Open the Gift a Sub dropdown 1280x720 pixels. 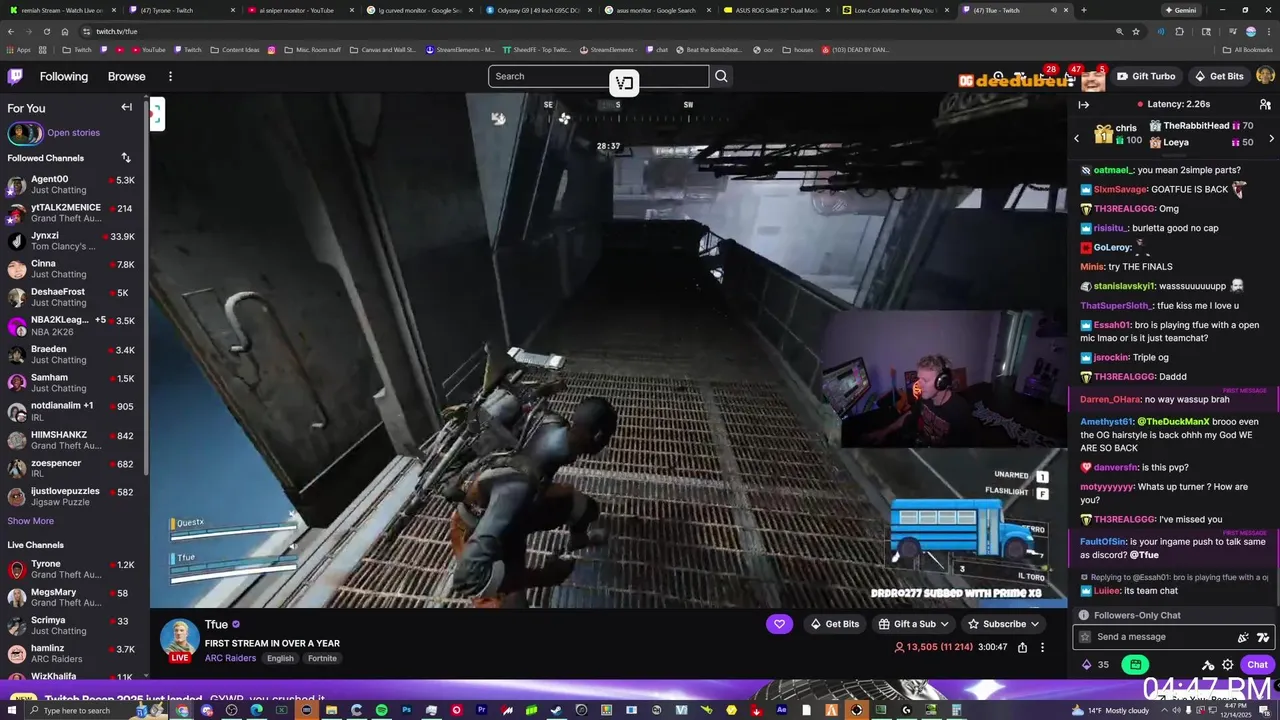click(x=912, y=624)
